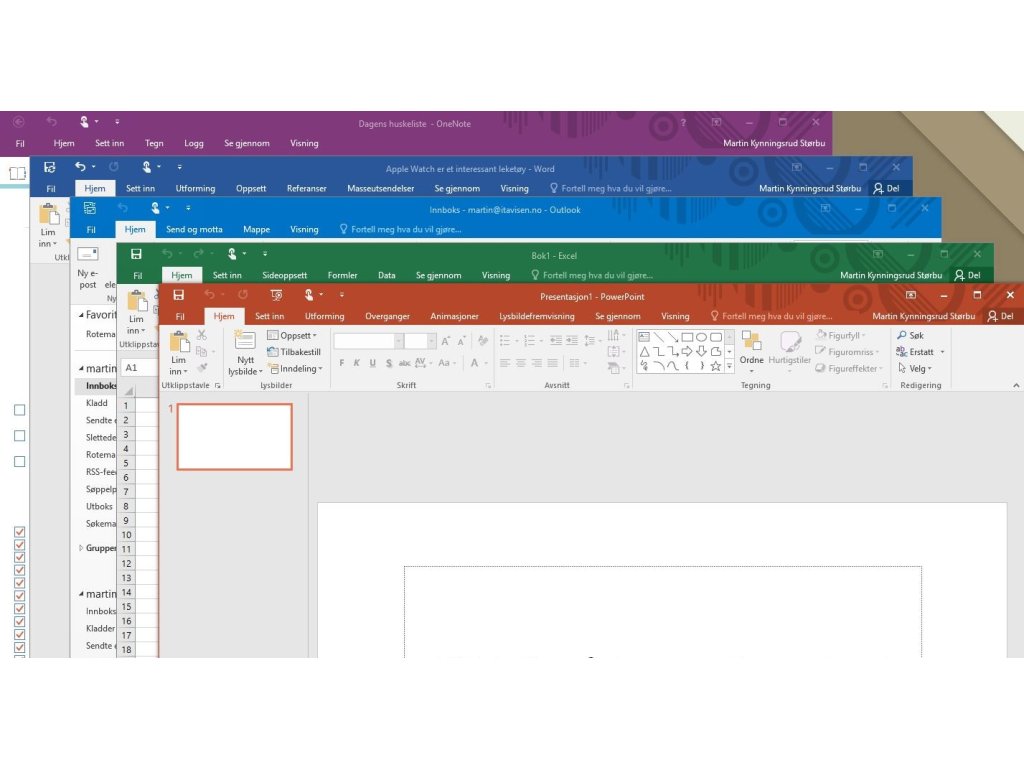Open Ny e-post new mail icon in Outlook
The image size is (1024, 768).
click(88, 254)
